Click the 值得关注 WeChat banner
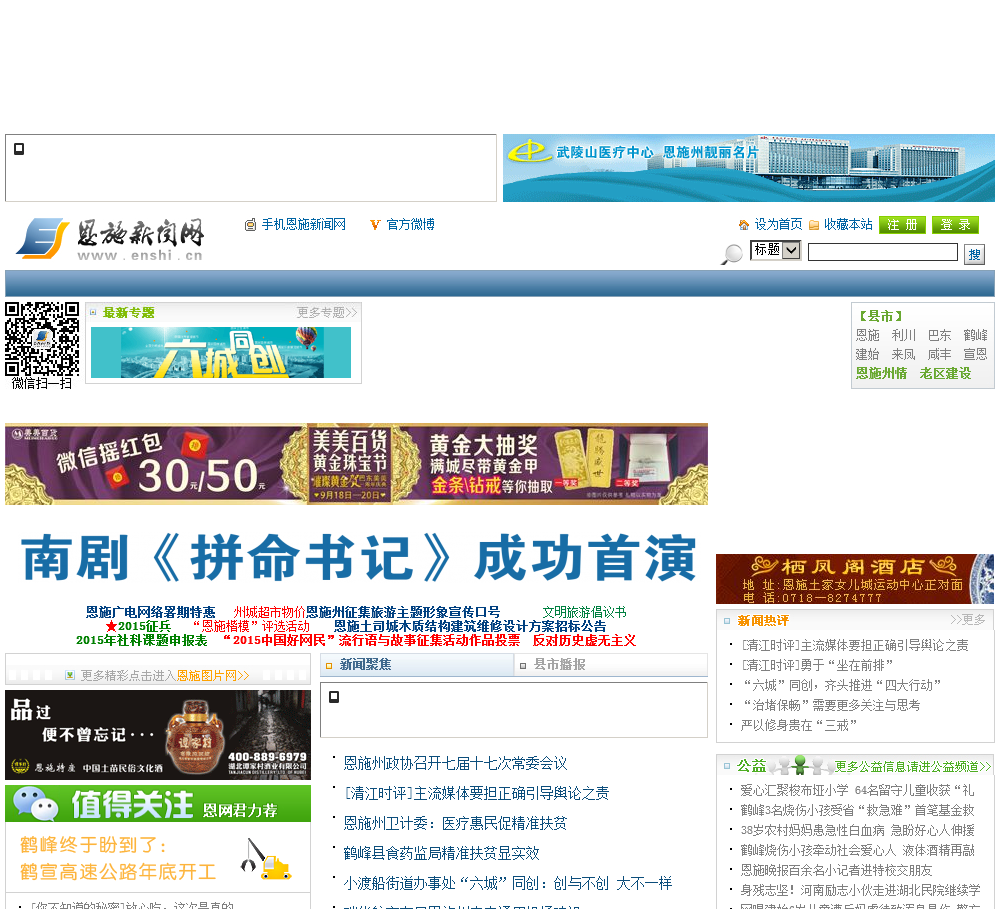Viewport: 1000px width, 909px height. 158,804
